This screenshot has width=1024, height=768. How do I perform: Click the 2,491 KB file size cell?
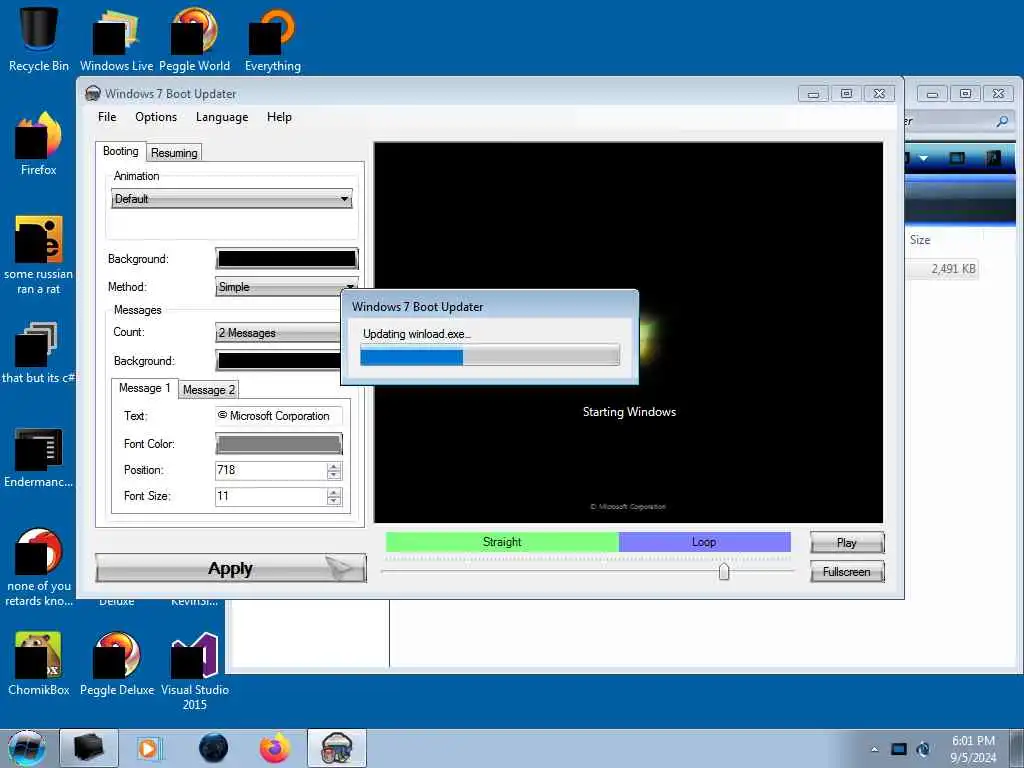(953, 268)
